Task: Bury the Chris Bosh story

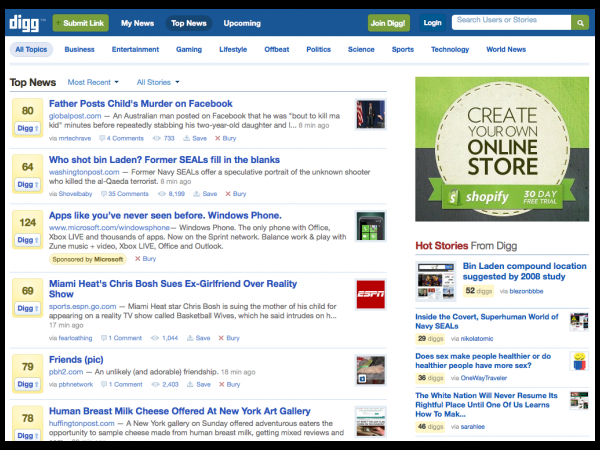Action: [x=229, y=338]
